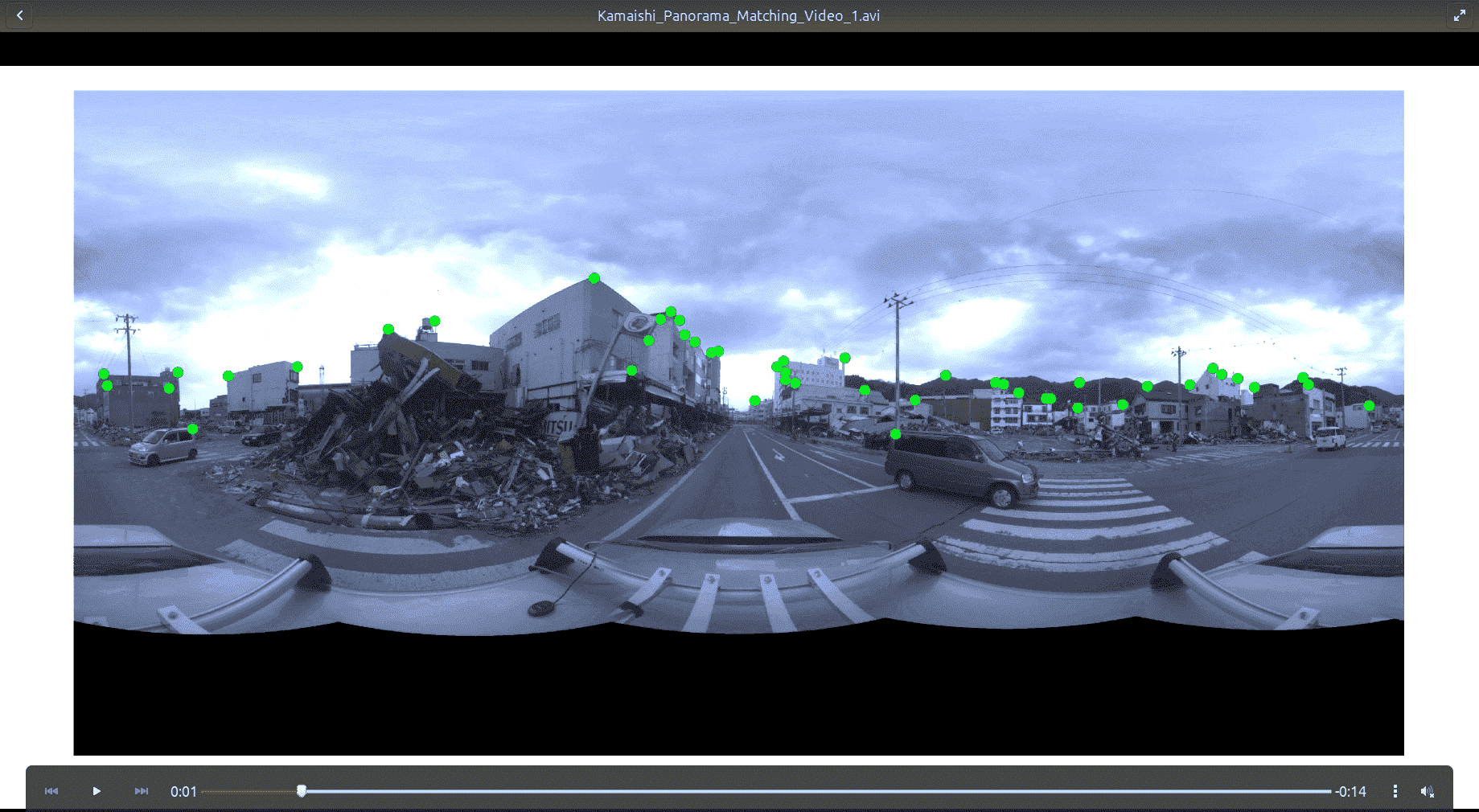Click the seek bar playhead knob
1479x812 pixels.
pos(302,791)
